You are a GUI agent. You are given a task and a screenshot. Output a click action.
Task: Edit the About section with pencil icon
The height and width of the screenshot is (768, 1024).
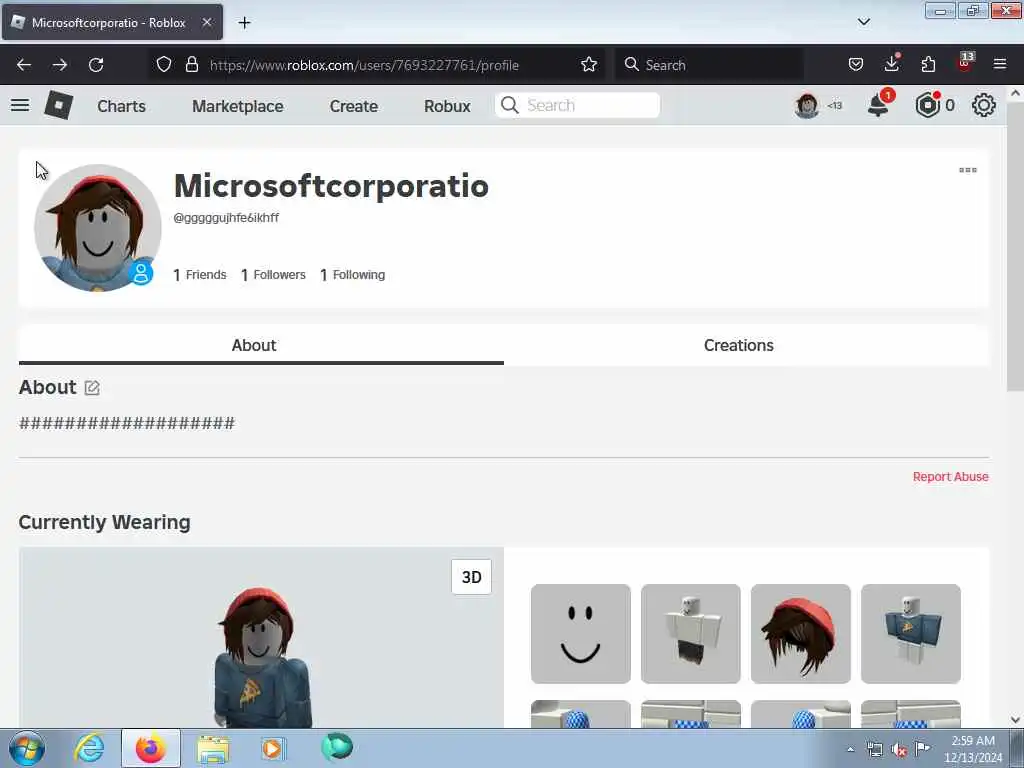pyautogui.click(x=92, y=388)
